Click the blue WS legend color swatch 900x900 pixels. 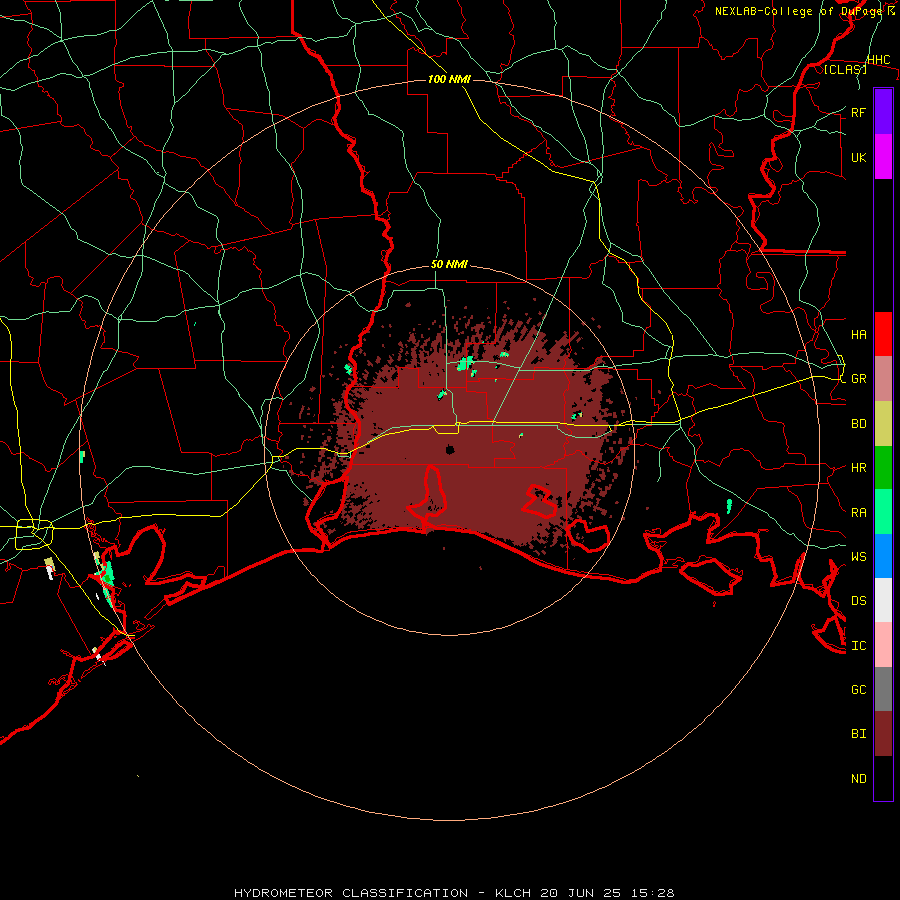[x=883, y=556]
